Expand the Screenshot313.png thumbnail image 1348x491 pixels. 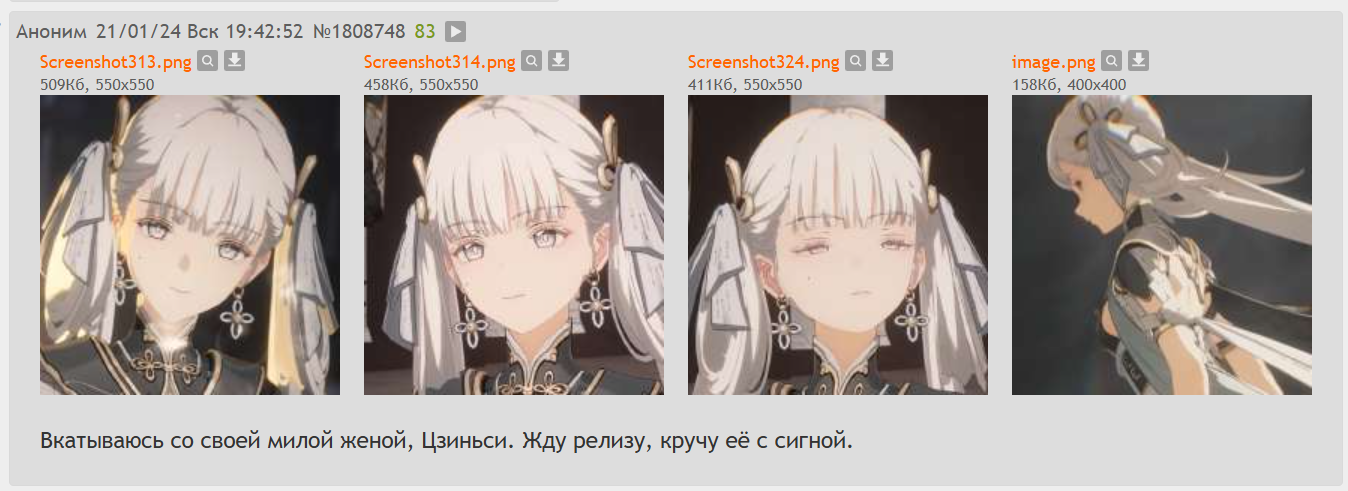[x=190, y=245]
